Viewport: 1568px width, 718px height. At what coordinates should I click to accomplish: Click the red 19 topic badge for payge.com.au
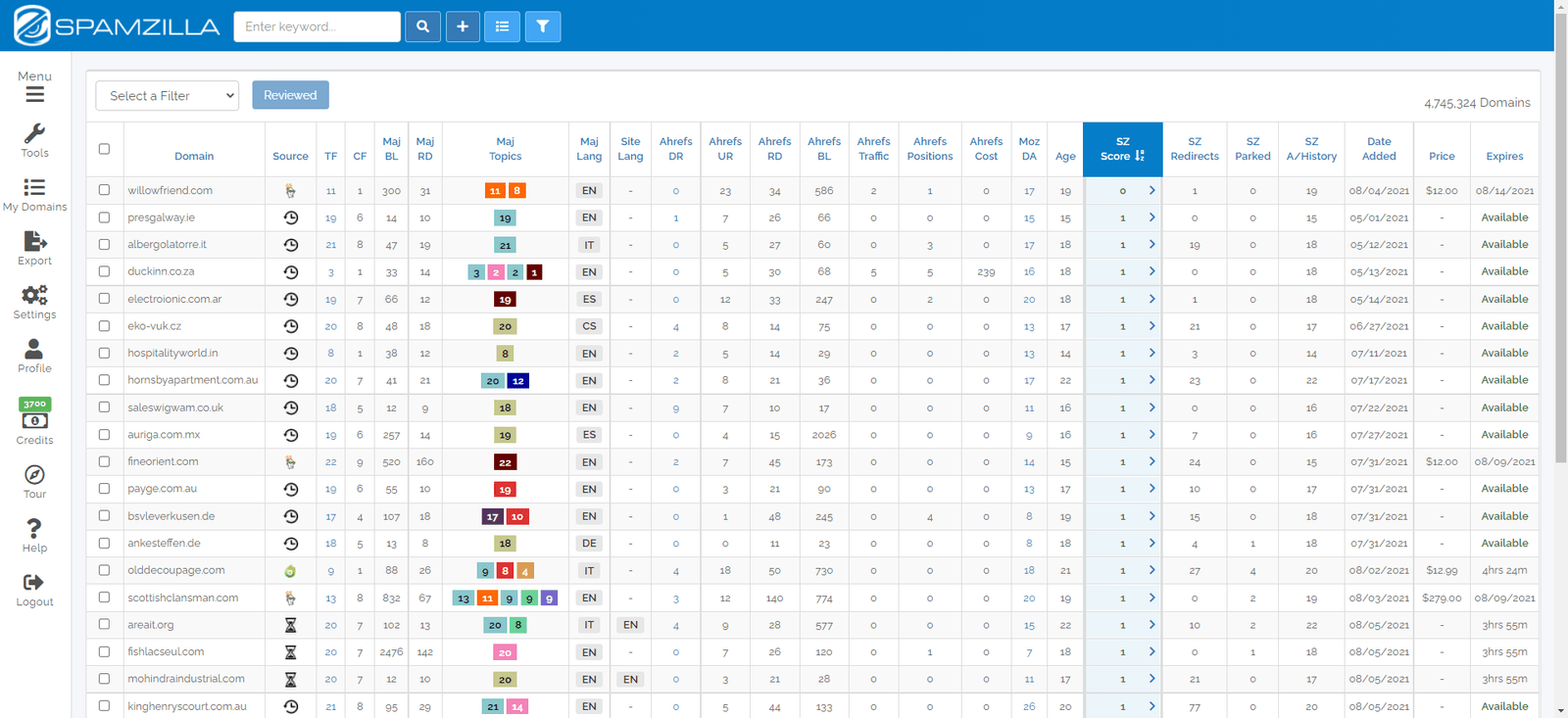pos(505,489)
